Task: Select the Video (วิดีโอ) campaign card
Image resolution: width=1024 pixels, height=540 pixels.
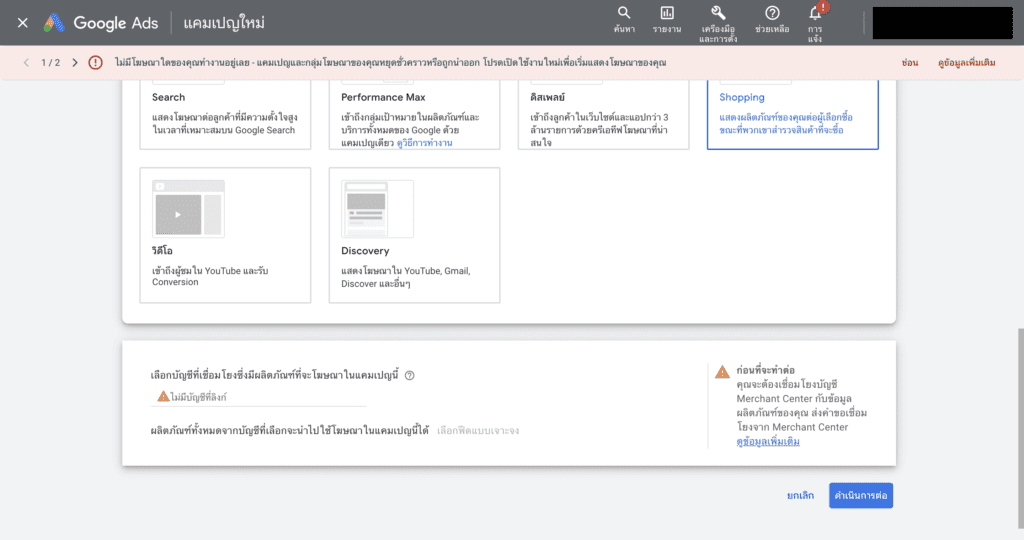Action: 225,235
